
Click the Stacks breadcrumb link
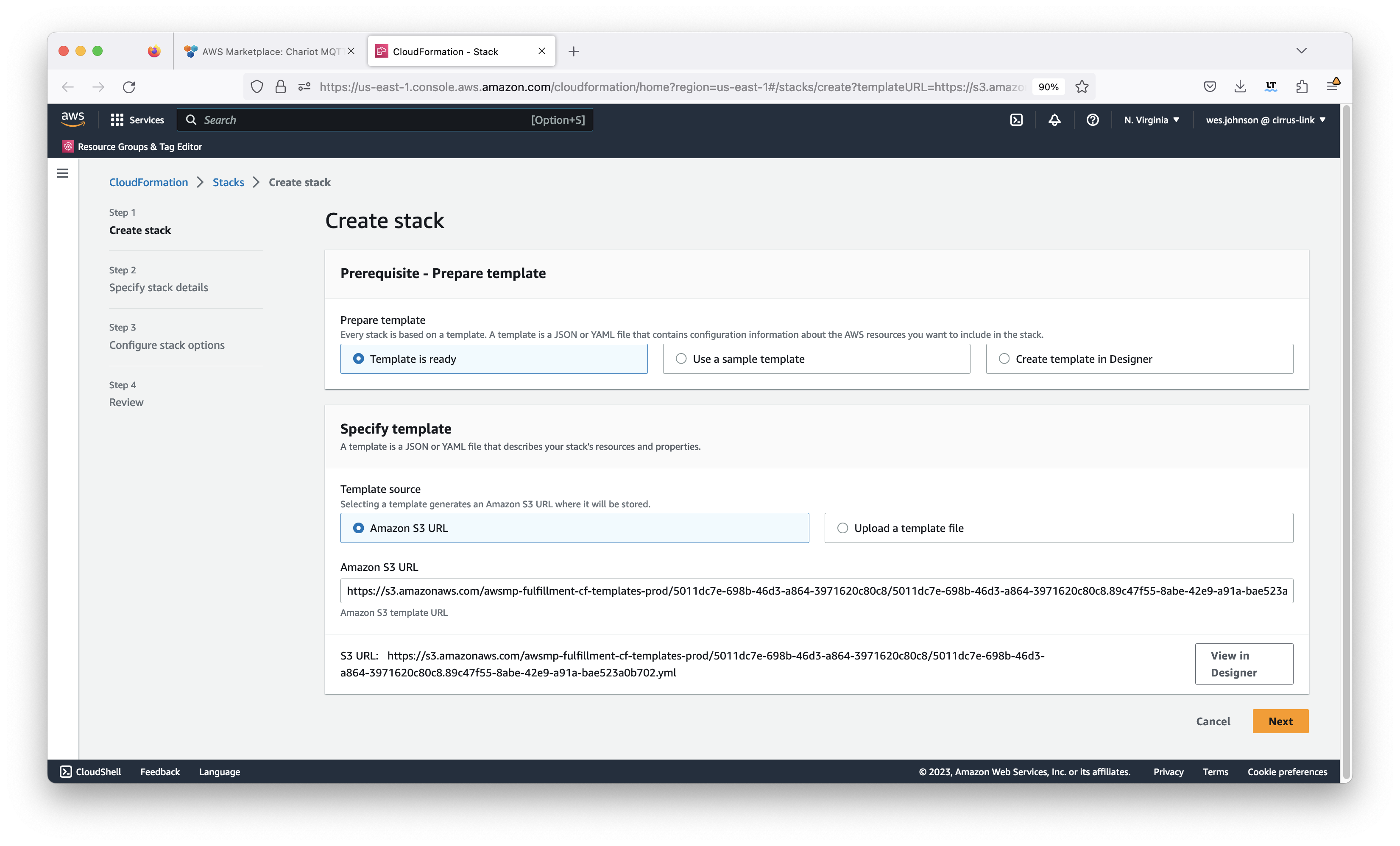click(229, 182)
